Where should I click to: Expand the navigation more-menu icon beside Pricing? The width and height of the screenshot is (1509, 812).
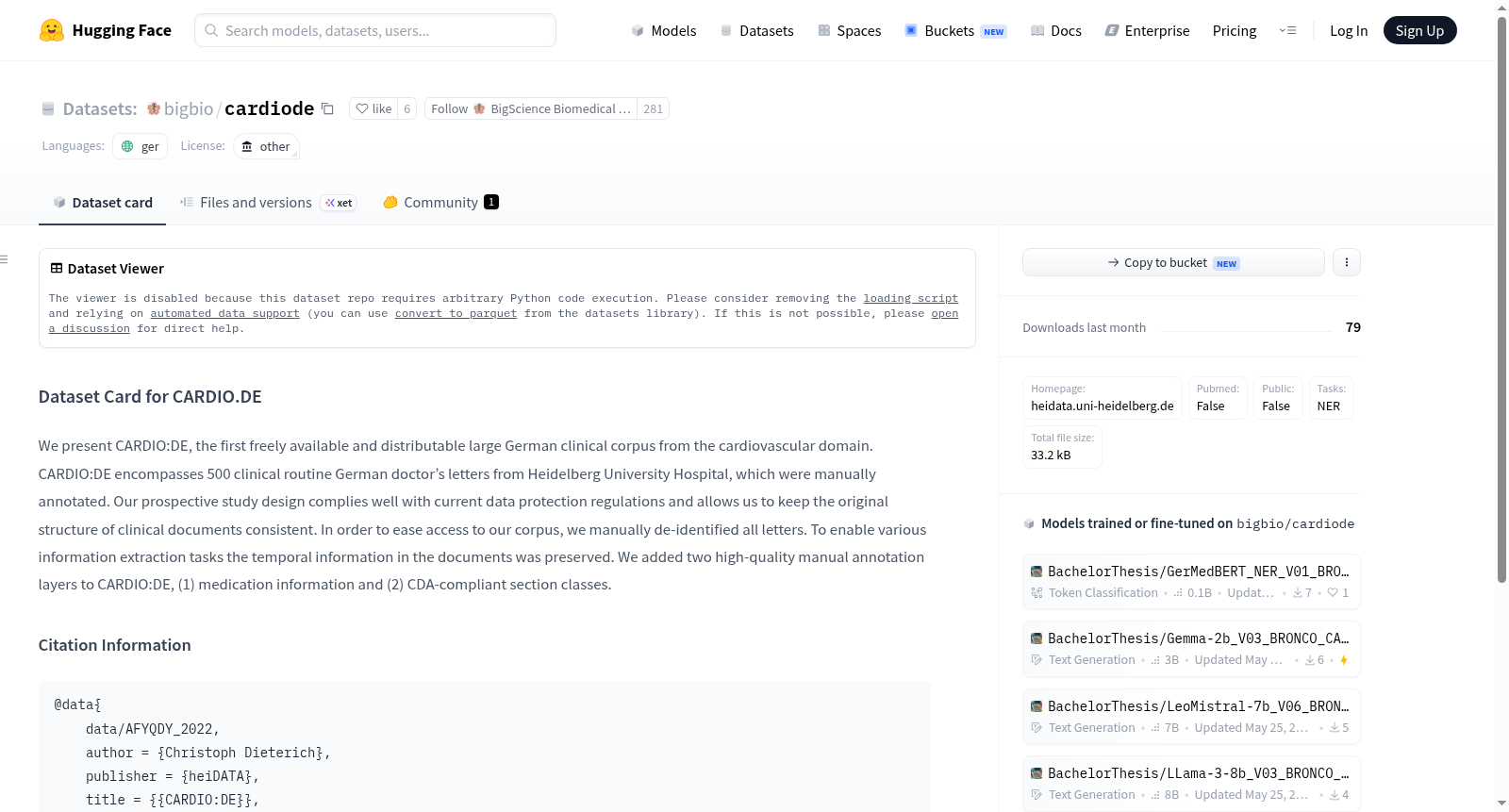(x=1287, y=30)
